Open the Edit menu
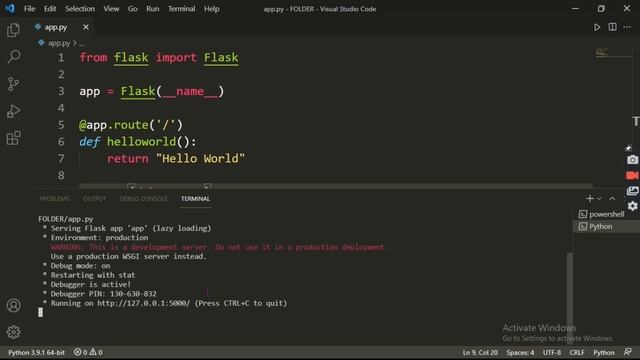The width and height of the screenshot is (640, 360). pyautogui.click(x=50, y=9)
